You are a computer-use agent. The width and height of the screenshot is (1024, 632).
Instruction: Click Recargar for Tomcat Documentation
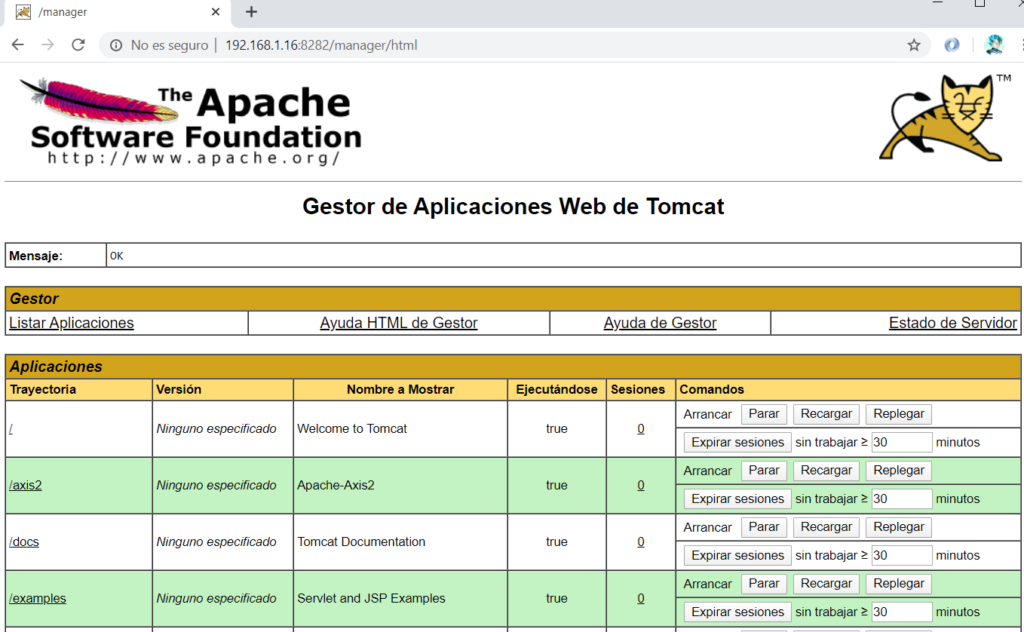tap(826, 527)
